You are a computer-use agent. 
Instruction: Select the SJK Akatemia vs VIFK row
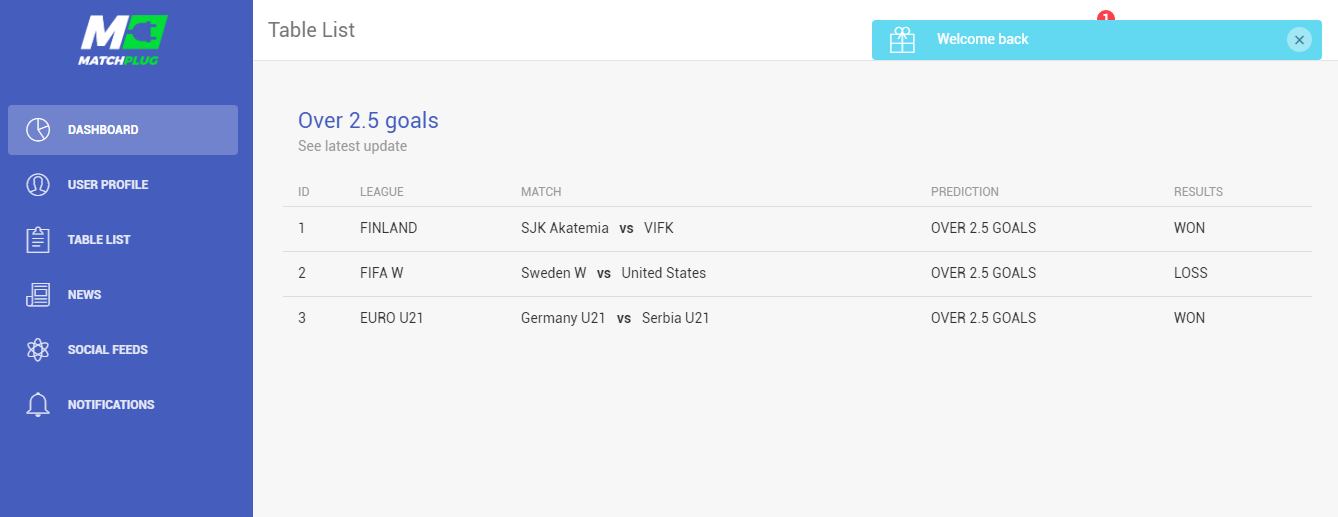pyautogui.click(x=797, y=228)
